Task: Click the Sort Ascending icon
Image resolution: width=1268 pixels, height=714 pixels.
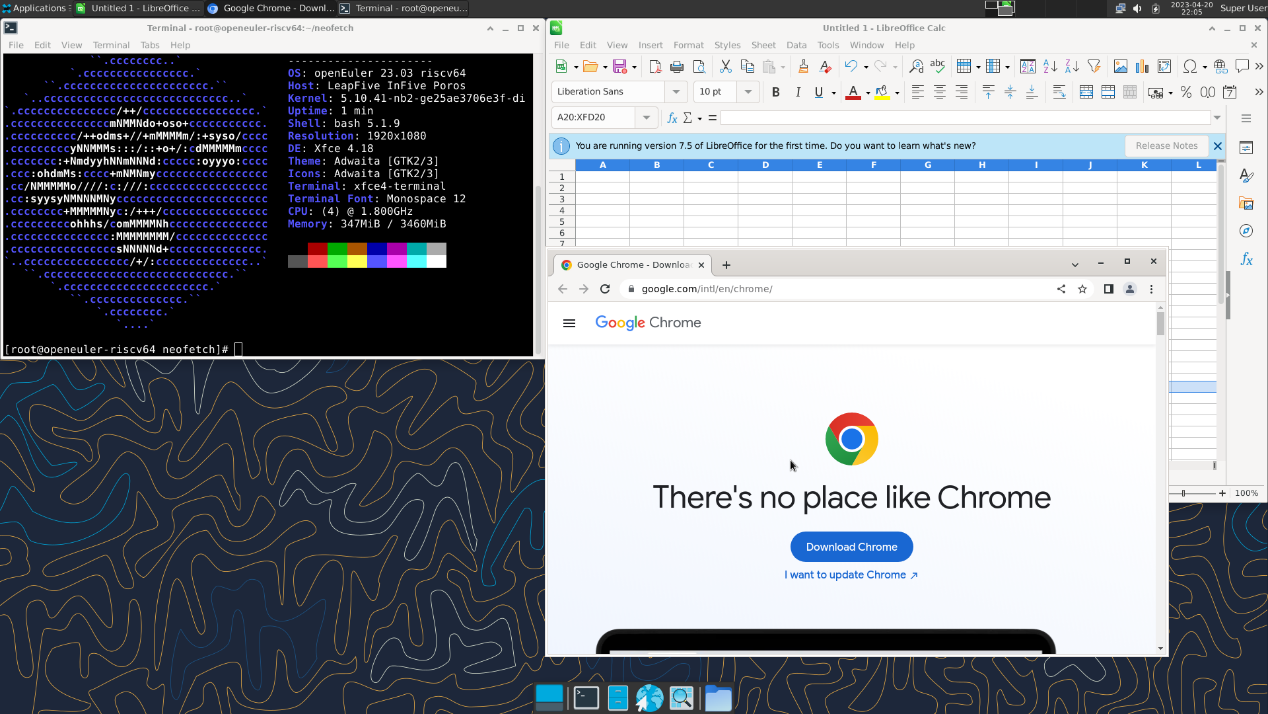Action: (1050, 67)
